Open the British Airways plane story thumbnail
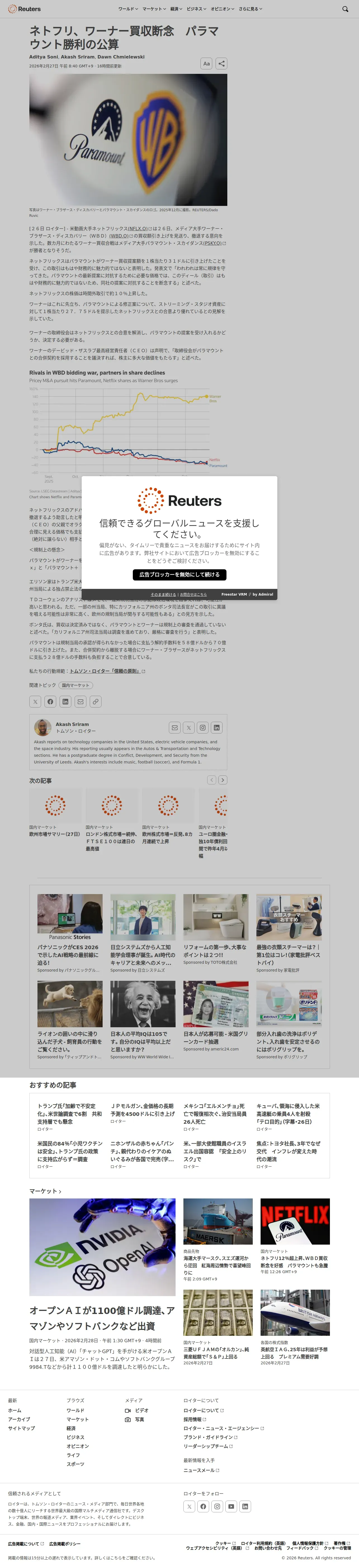 click(295, 1313)
